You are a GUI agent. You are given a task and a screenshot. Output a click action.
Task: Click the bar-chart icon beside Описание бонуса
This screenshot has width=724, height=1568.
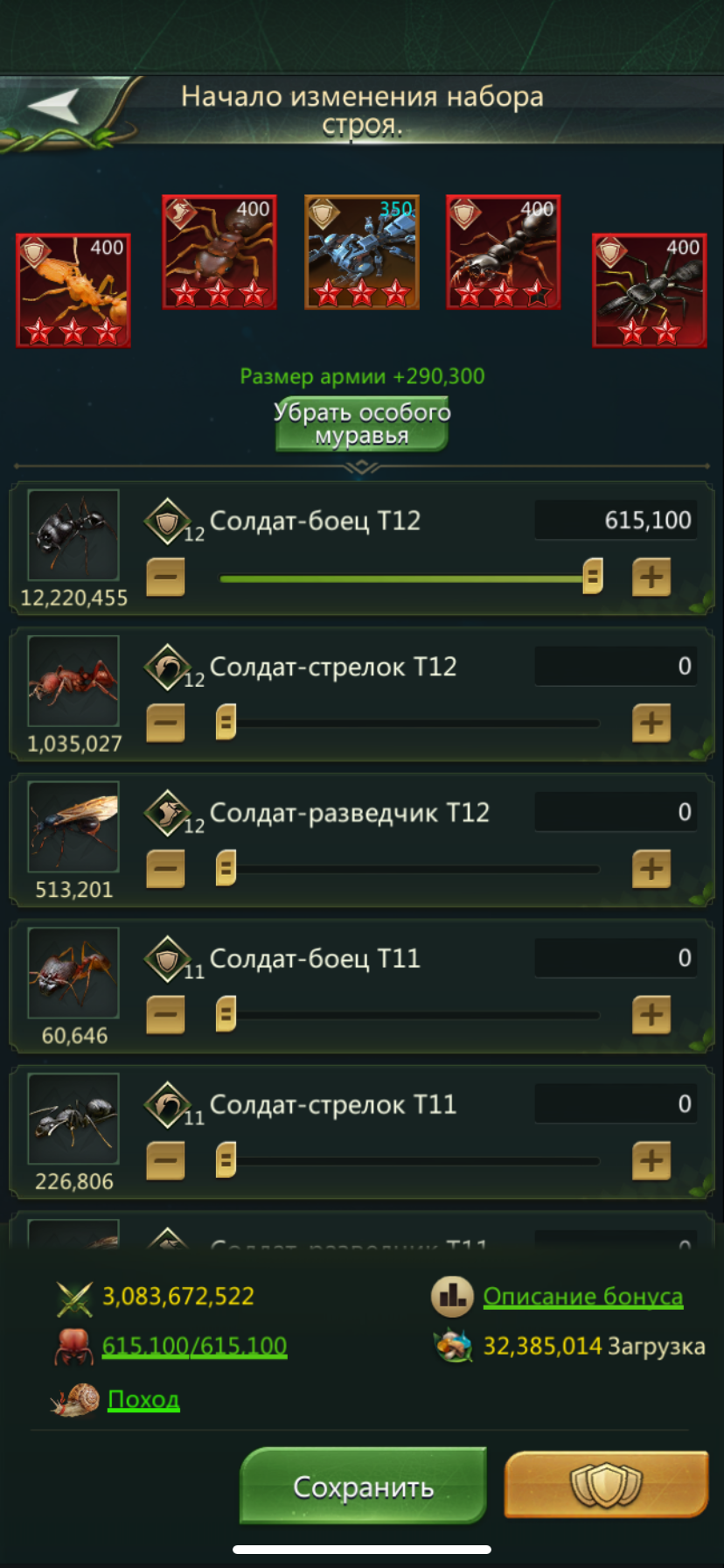pos(452,1297)
